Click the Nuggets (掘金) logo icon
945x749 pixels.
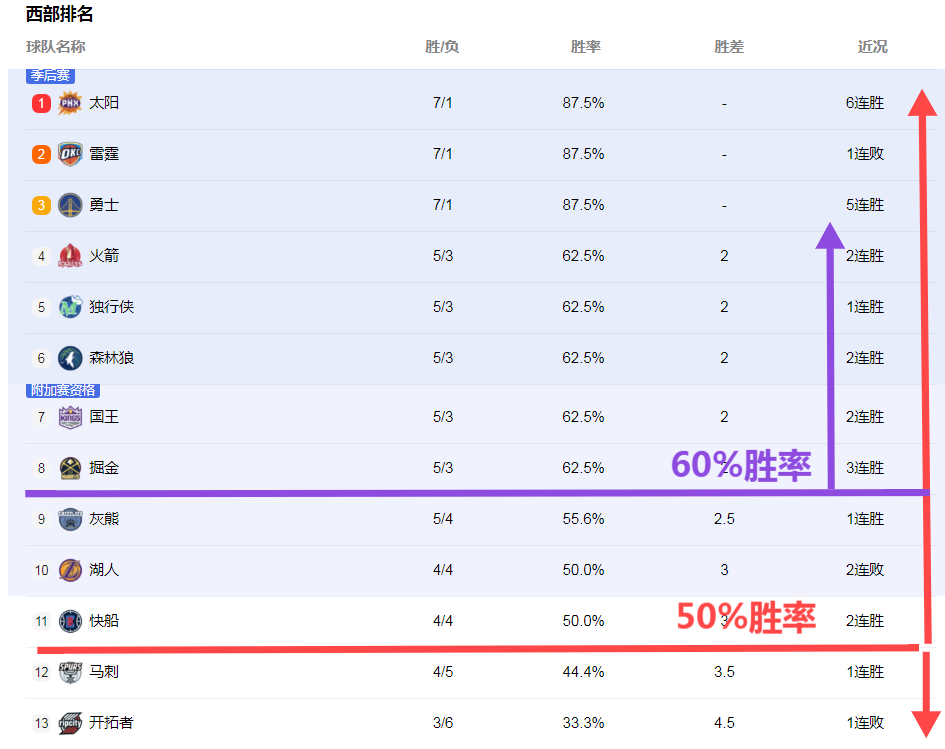[x=68, y=467]
